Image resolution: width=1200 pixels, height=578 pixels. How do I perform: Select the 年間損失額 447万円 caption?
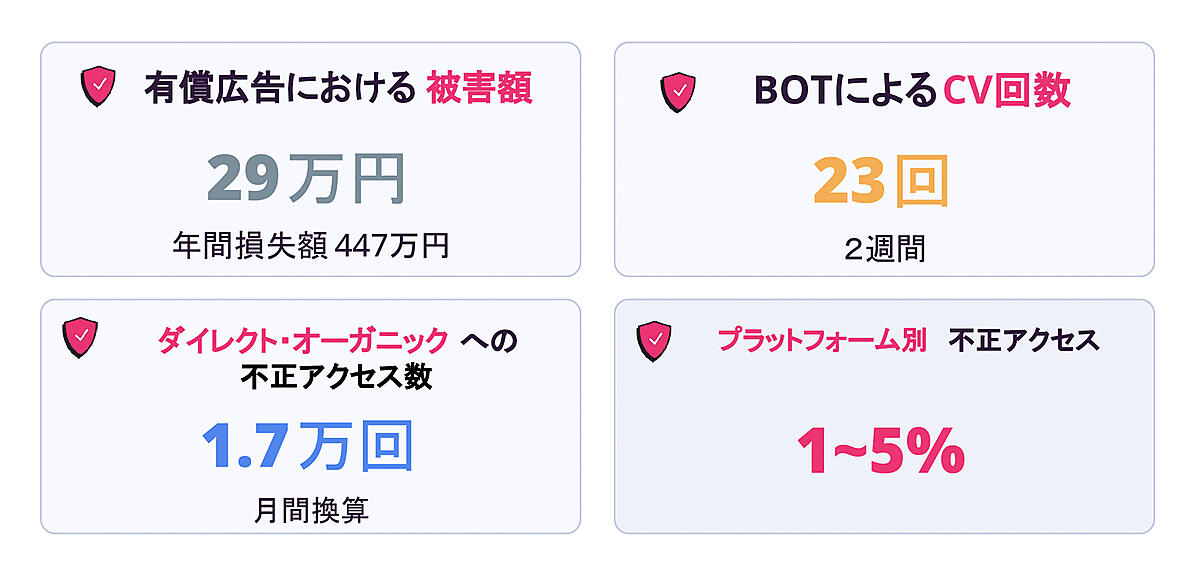[x=310, y=244]
